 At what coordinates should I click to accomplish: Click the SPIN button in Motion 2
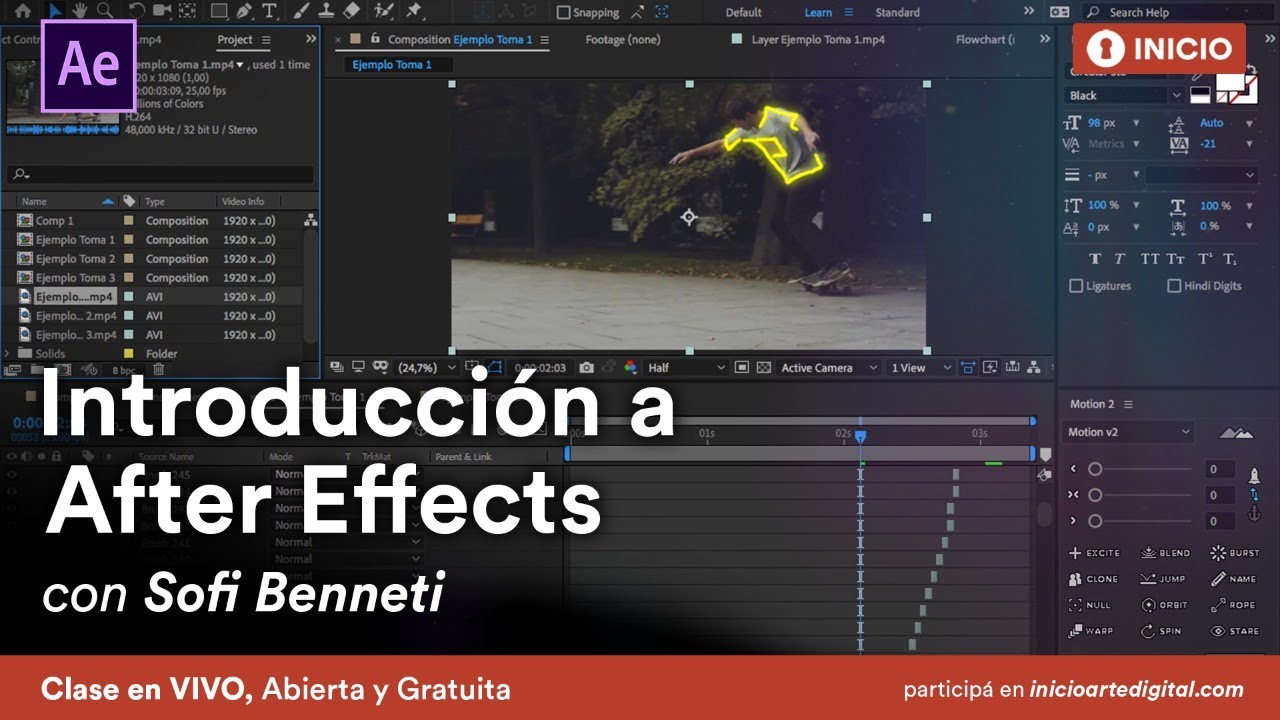(1162, 631)
